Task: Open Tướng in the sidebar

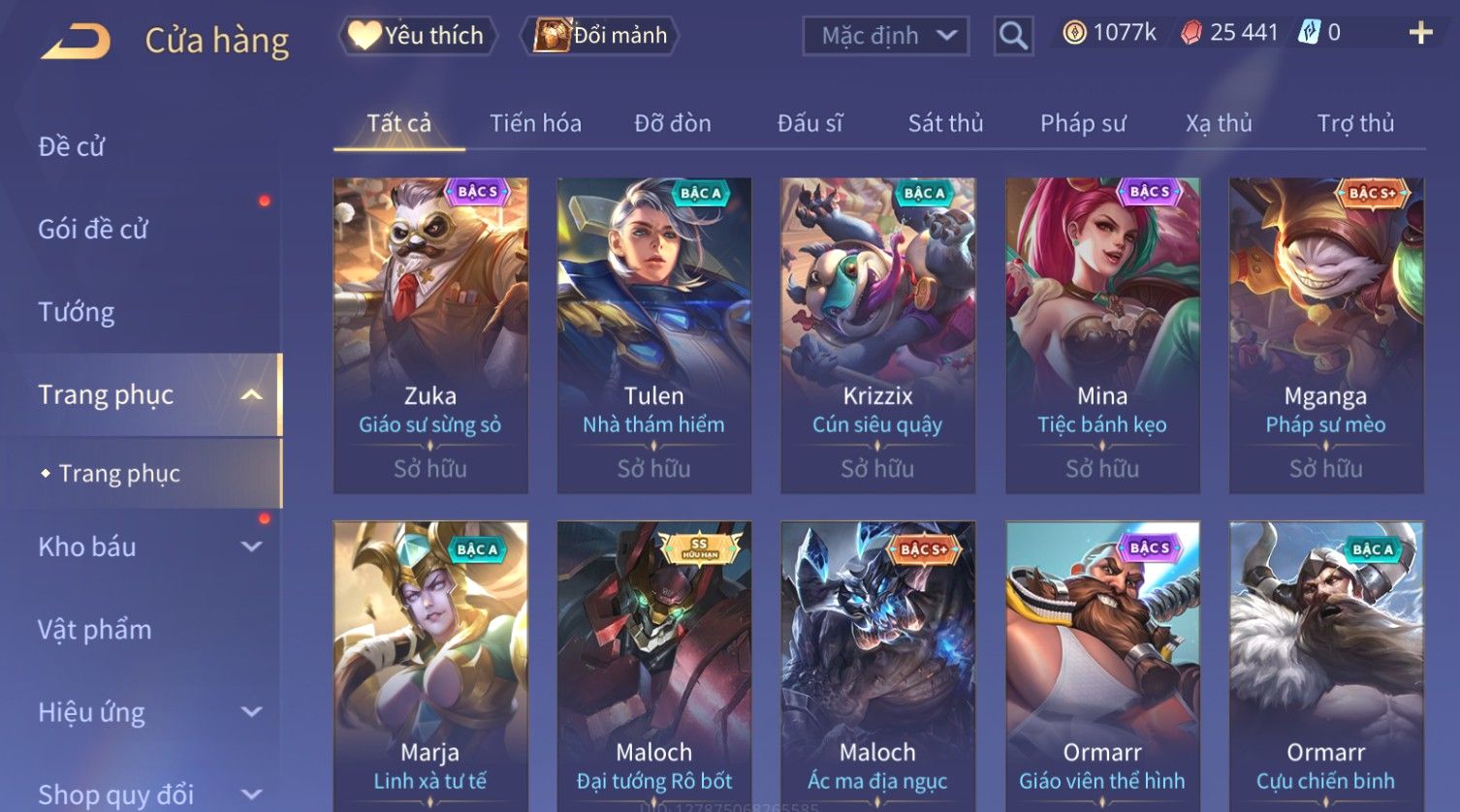Action: click(x=77, y=312)
